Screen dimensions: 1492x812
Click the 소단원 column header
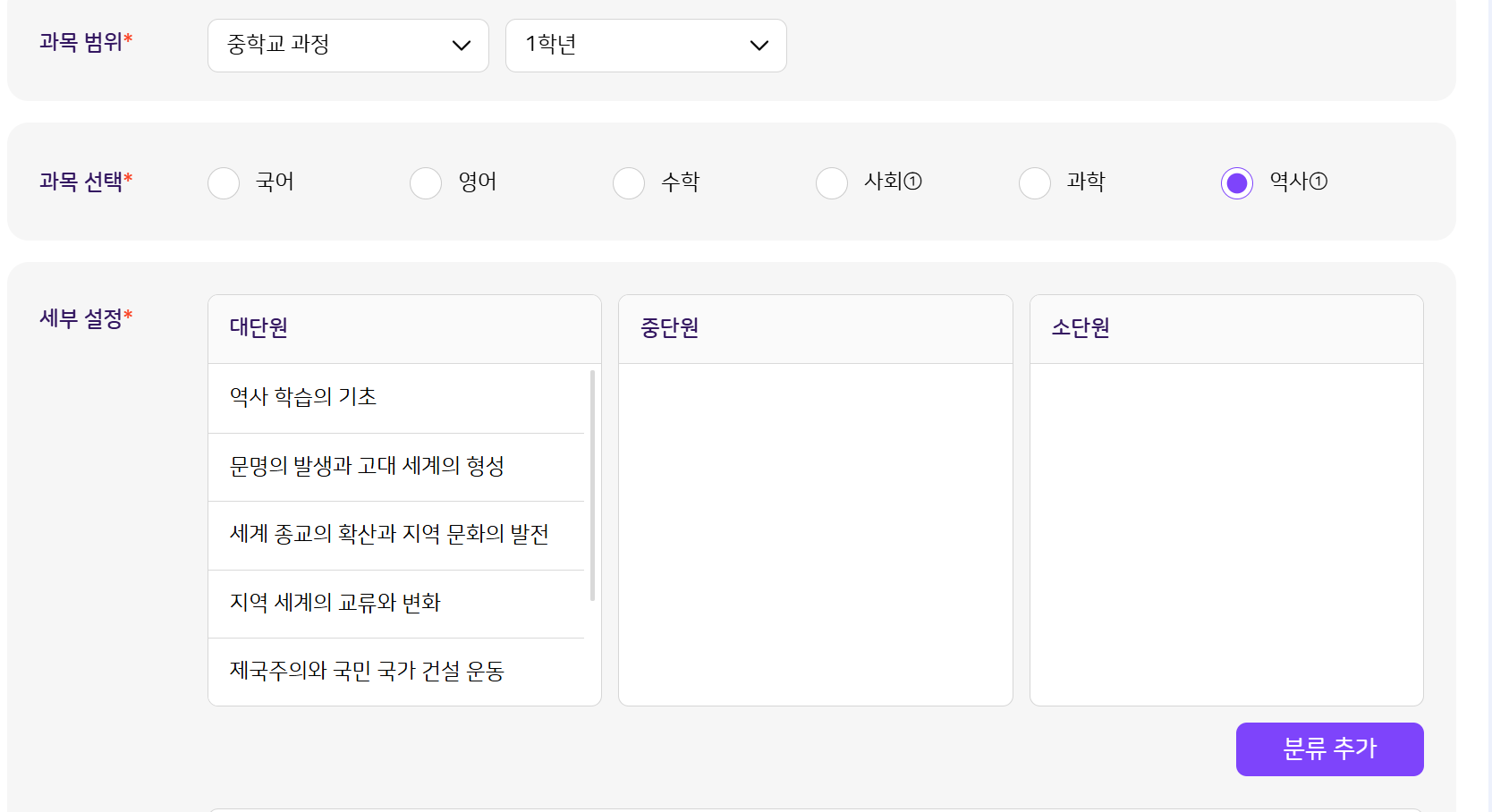[x=1081, y=328]
